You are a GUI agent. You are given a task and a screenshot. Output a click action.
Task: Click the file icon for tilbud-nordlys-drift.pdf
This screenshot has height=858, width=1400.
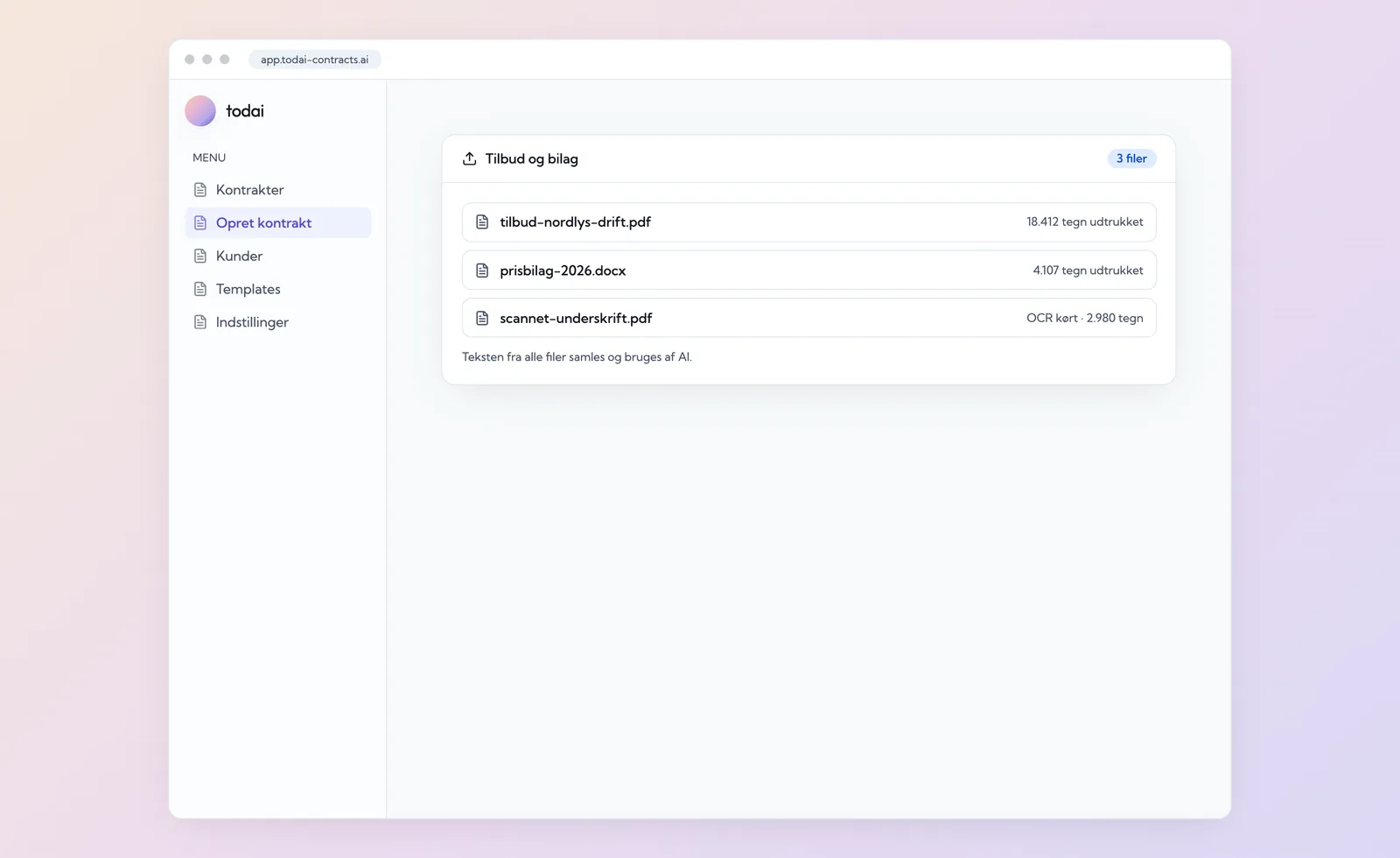click(x=482, y=222)
